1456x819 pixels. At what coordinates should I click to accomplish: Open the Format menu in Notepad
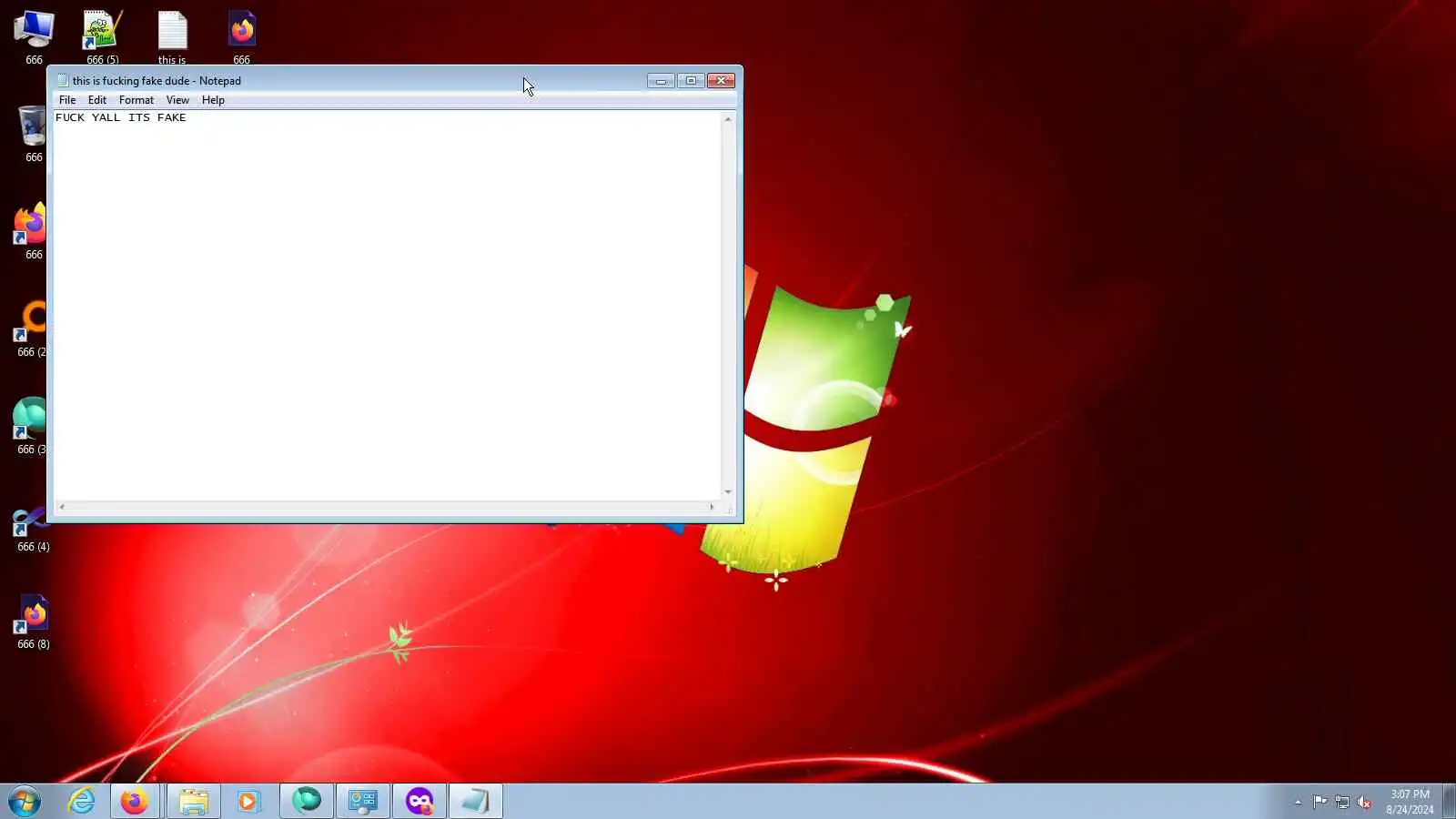pyautogui.click(x=136, y=100)
